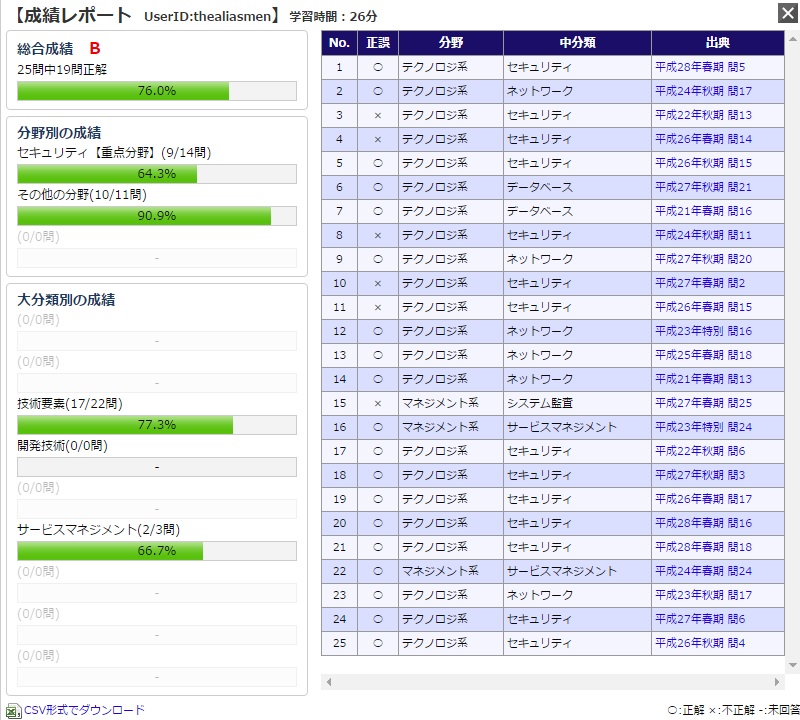Click the 90.9% その他の分野 progress bar
The image size is (800, 720).
tap(157, 216)
